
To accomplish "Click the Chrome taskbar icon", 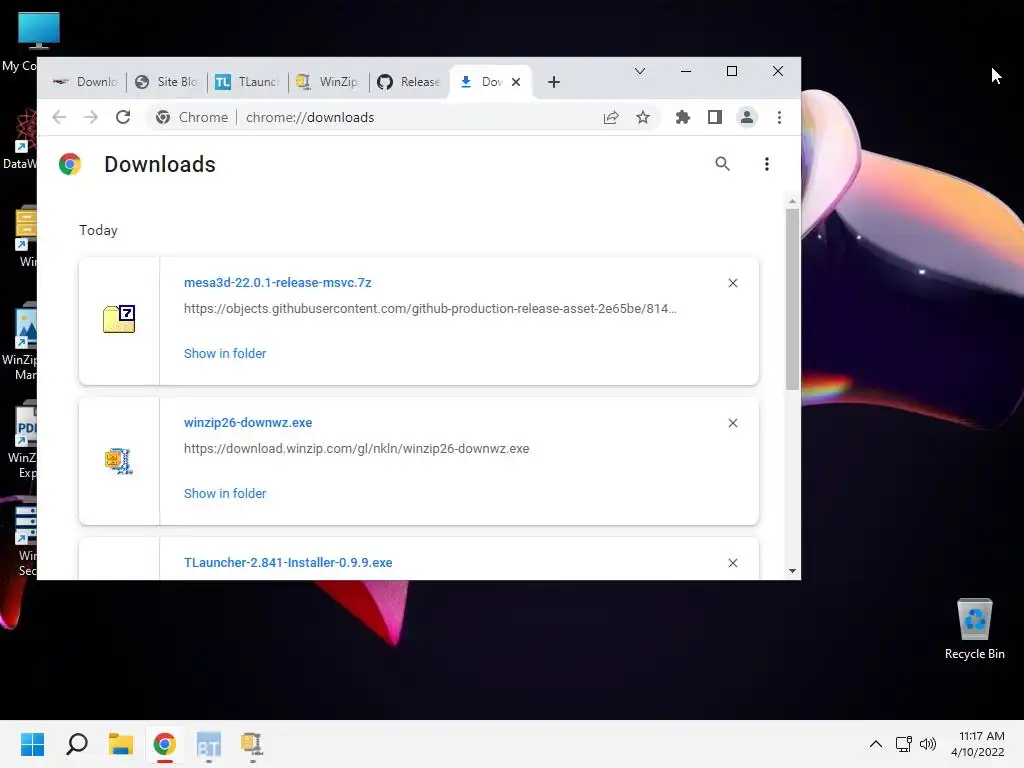I will tap(165, 744).
